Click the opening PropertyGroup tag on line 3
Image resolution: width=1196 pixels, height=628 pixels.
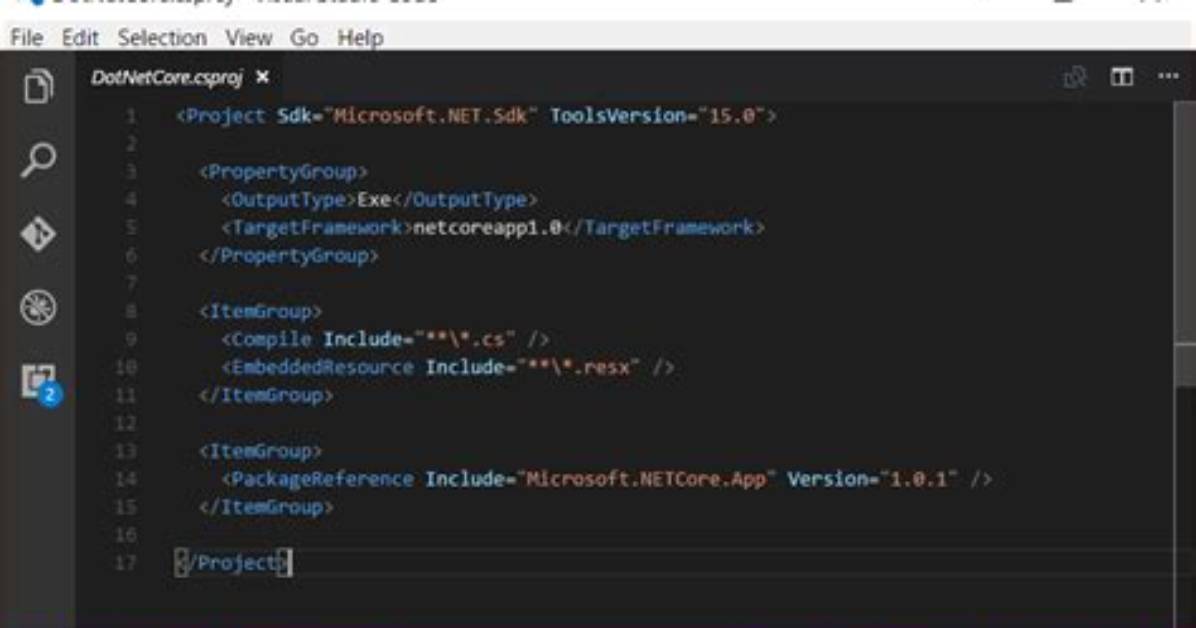coord(283,172)
